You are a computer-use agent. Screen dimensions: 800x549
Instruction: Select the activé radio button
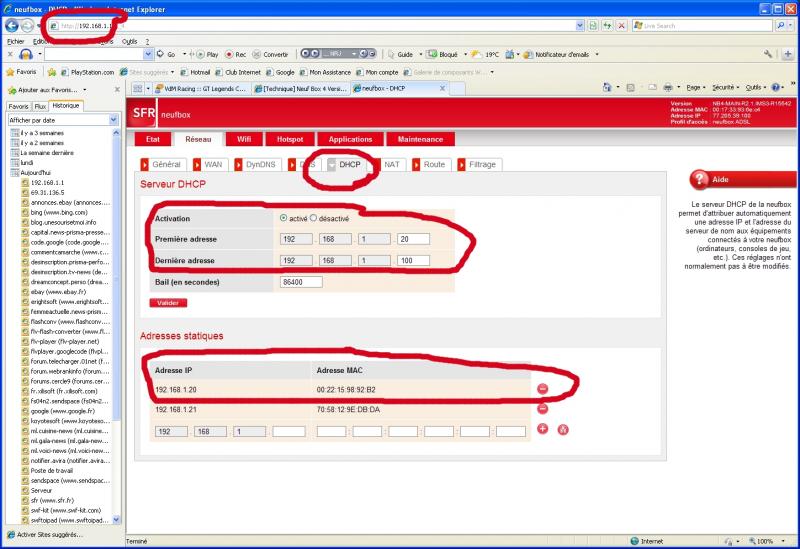pyautogui.click(x=283, y=218)
